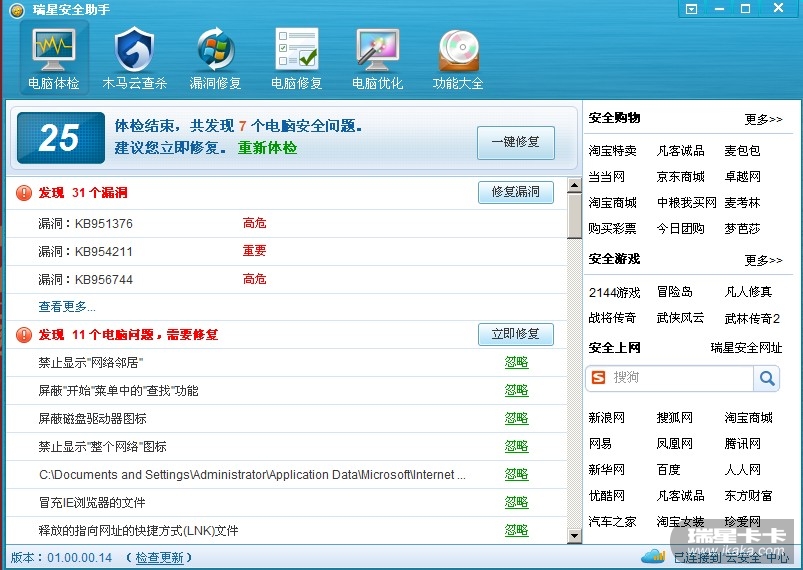Viewport: 803px width, 570px height.
Task: Open the 漏洞修复 Windows icon
Action: point(216,50)
